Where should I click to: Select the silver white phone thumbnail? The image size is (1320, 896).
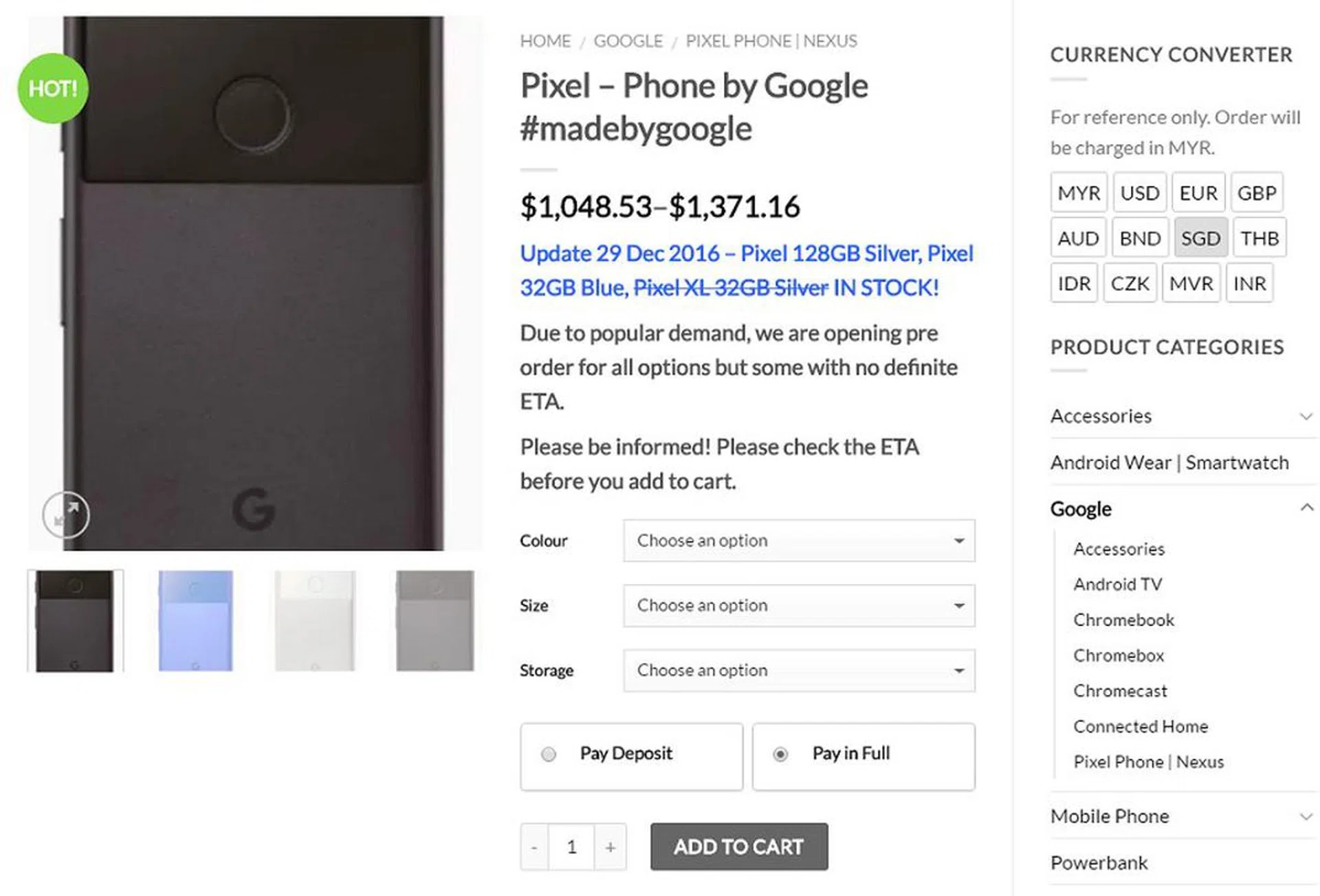[x=315, y=620]
